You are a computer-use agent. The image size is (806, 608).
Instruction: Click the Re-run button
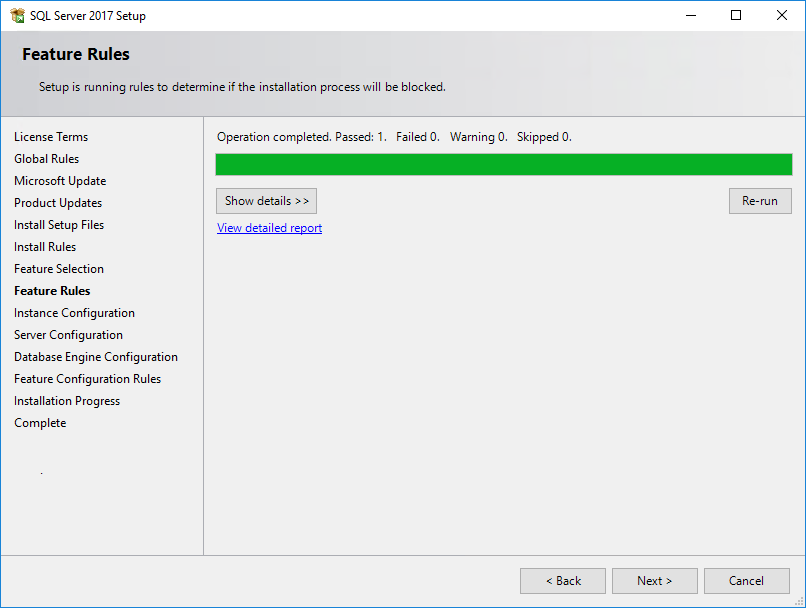coord(760,201)
